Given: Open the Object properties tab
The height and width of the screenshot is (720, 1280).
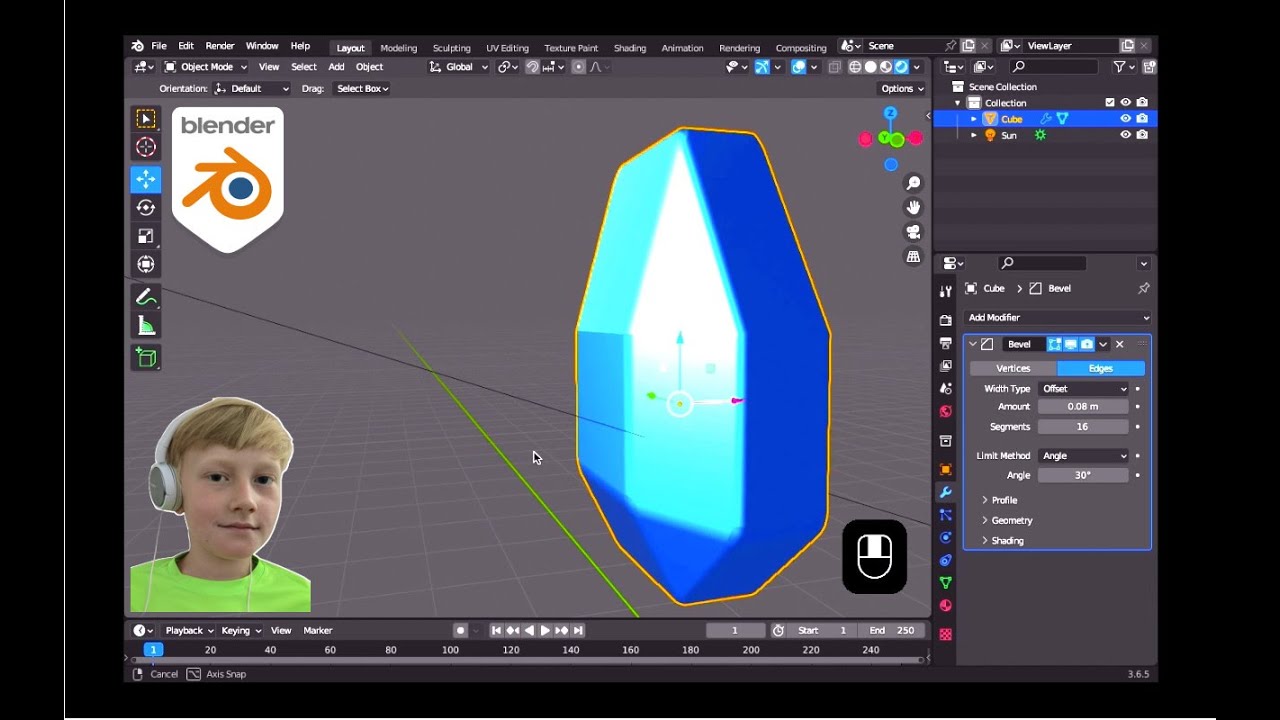Looking at the screenshot, I should [946, 469].
